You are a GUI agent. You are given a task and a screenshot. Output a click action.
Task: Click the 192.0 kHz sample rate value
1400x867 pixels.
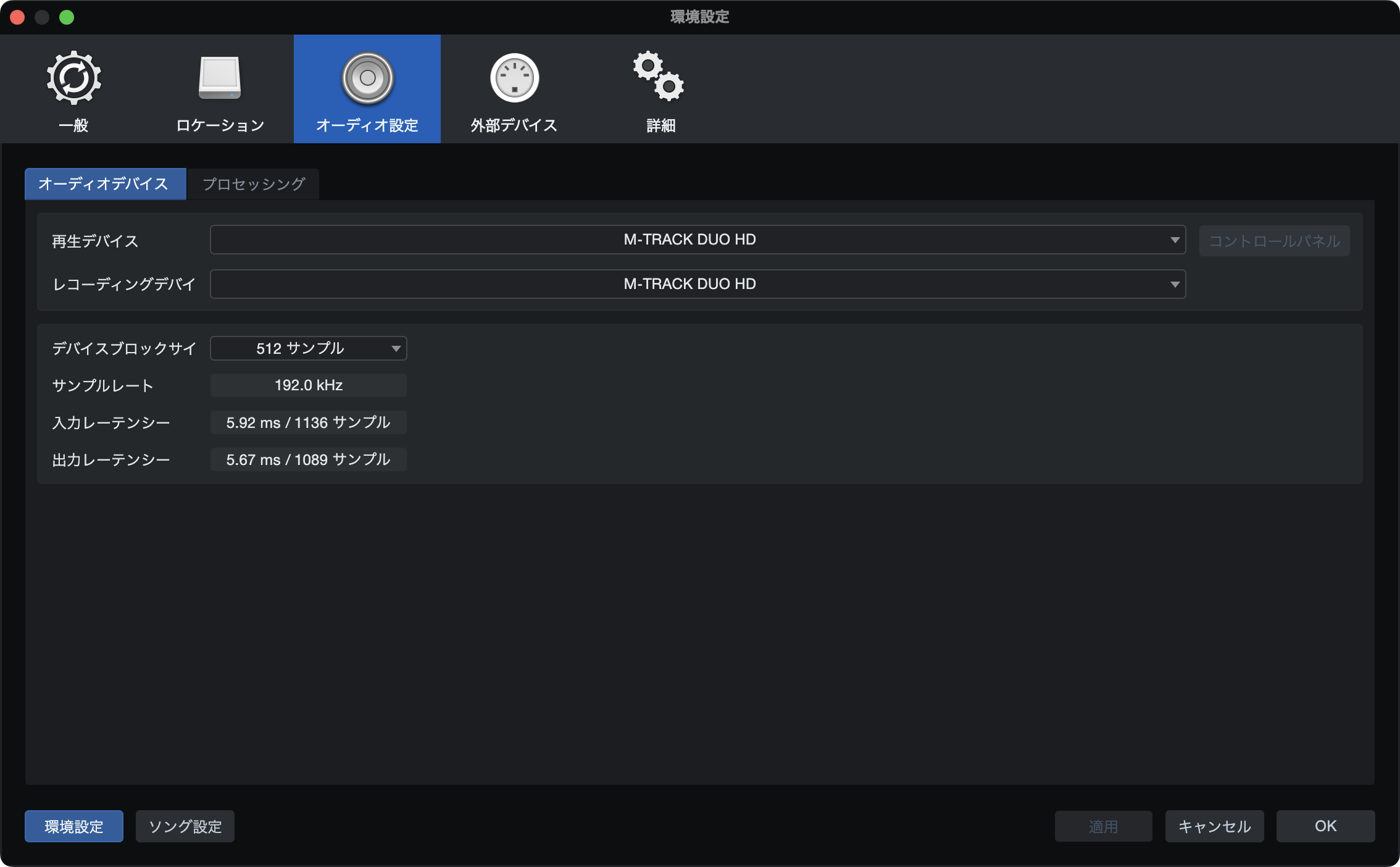[x=308, y=385]
